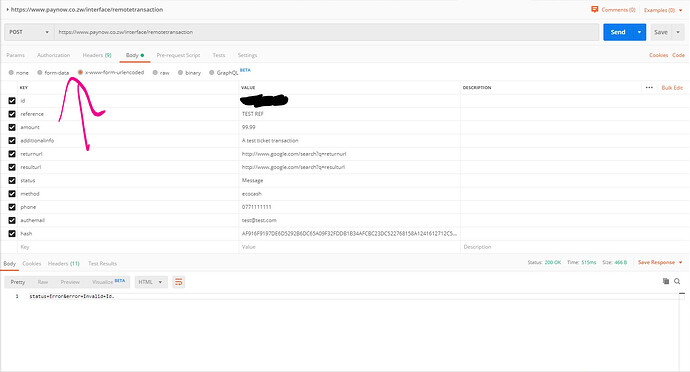690x372 pixels.
Task: Uncheck the reference parameter checkbox
Action: pos(12,114)
